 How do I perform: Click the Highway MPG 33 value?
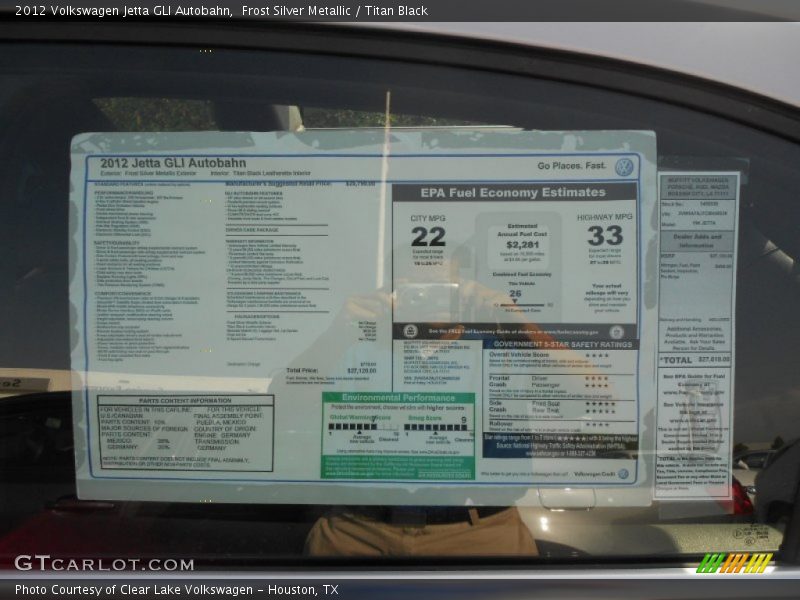click(604, 237)
